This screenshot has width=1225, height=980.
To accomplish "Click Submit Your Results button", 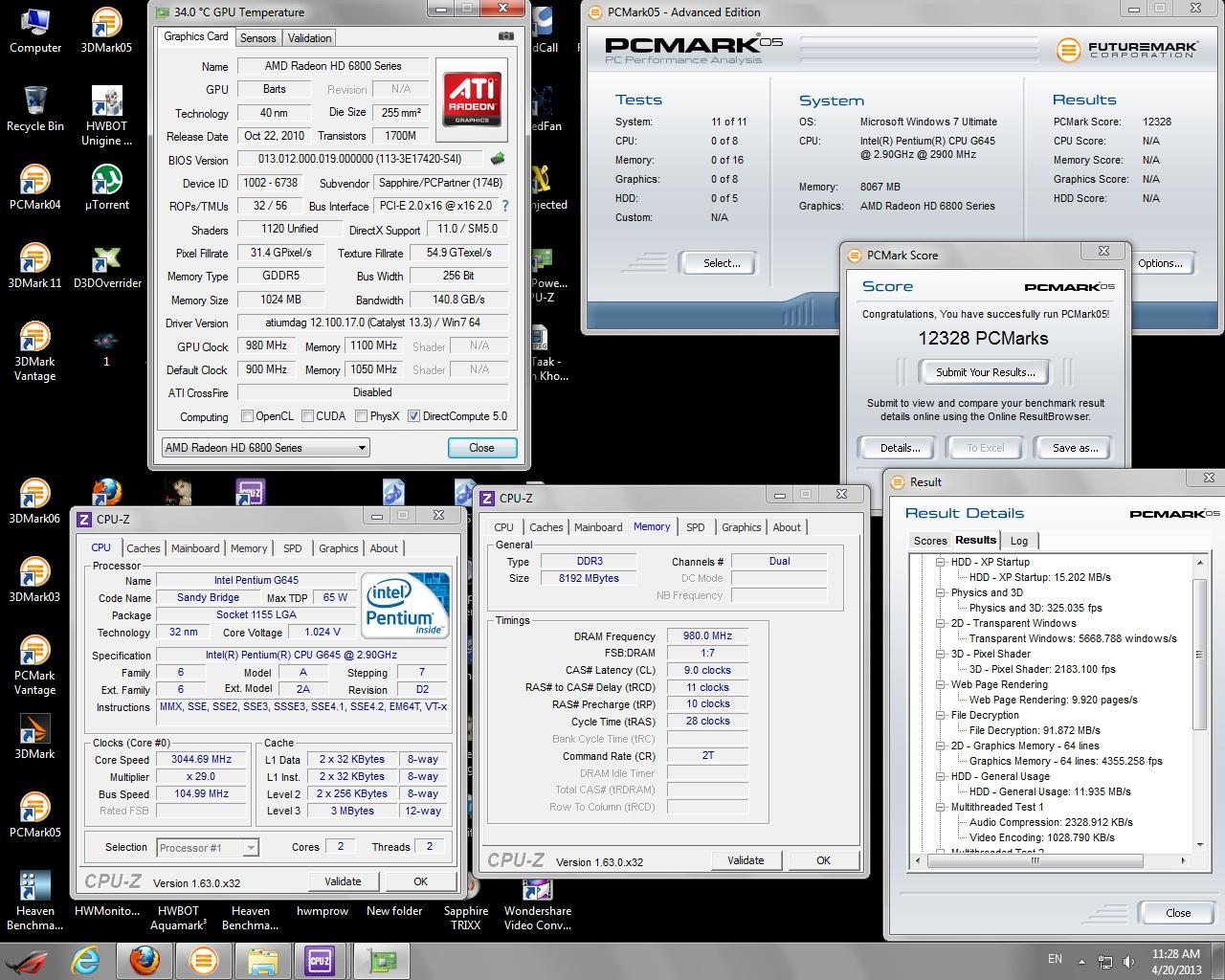I will [985, 372].
